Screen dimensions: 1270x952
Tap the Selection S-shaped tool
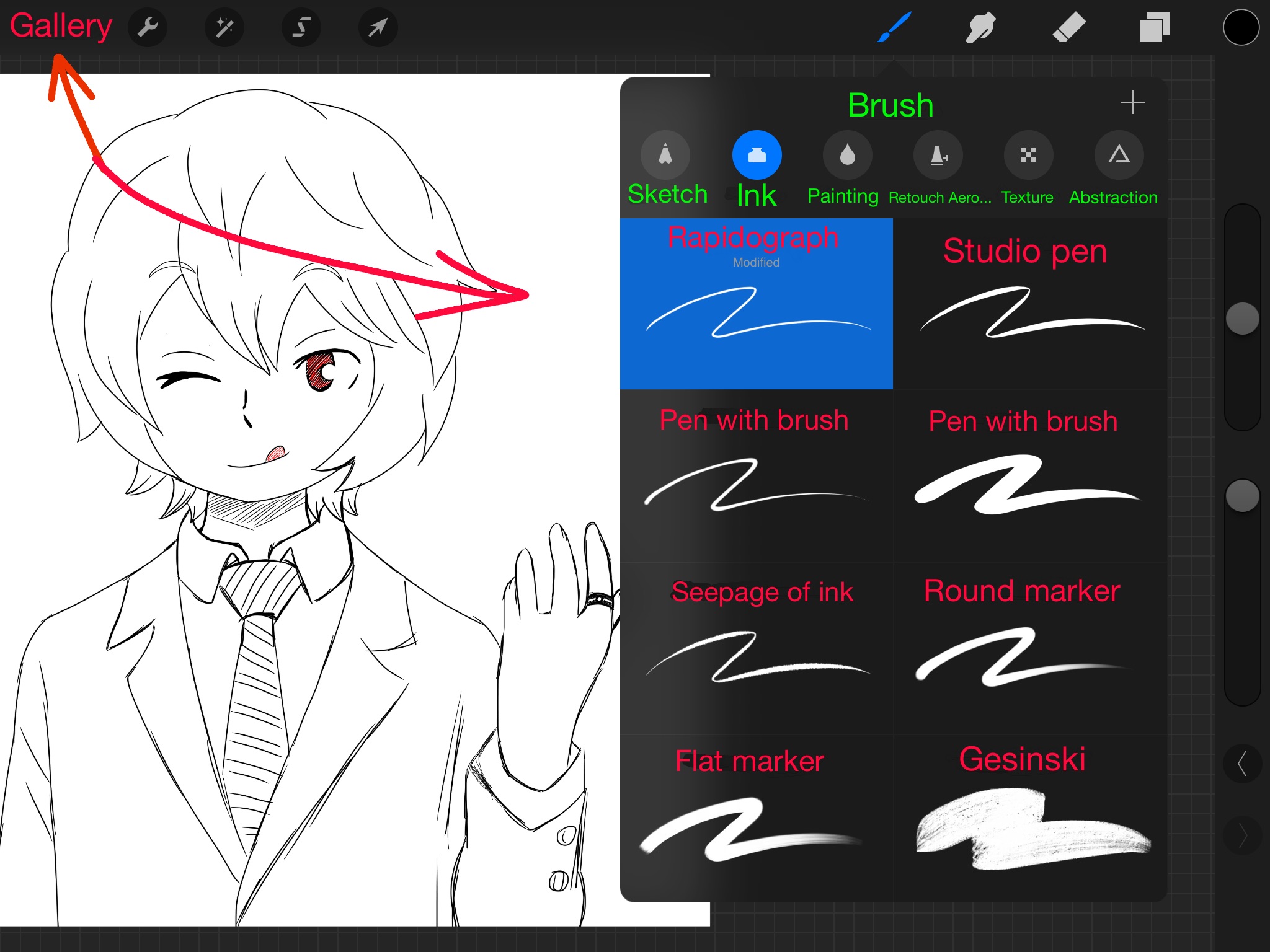[x=301, y=27]
